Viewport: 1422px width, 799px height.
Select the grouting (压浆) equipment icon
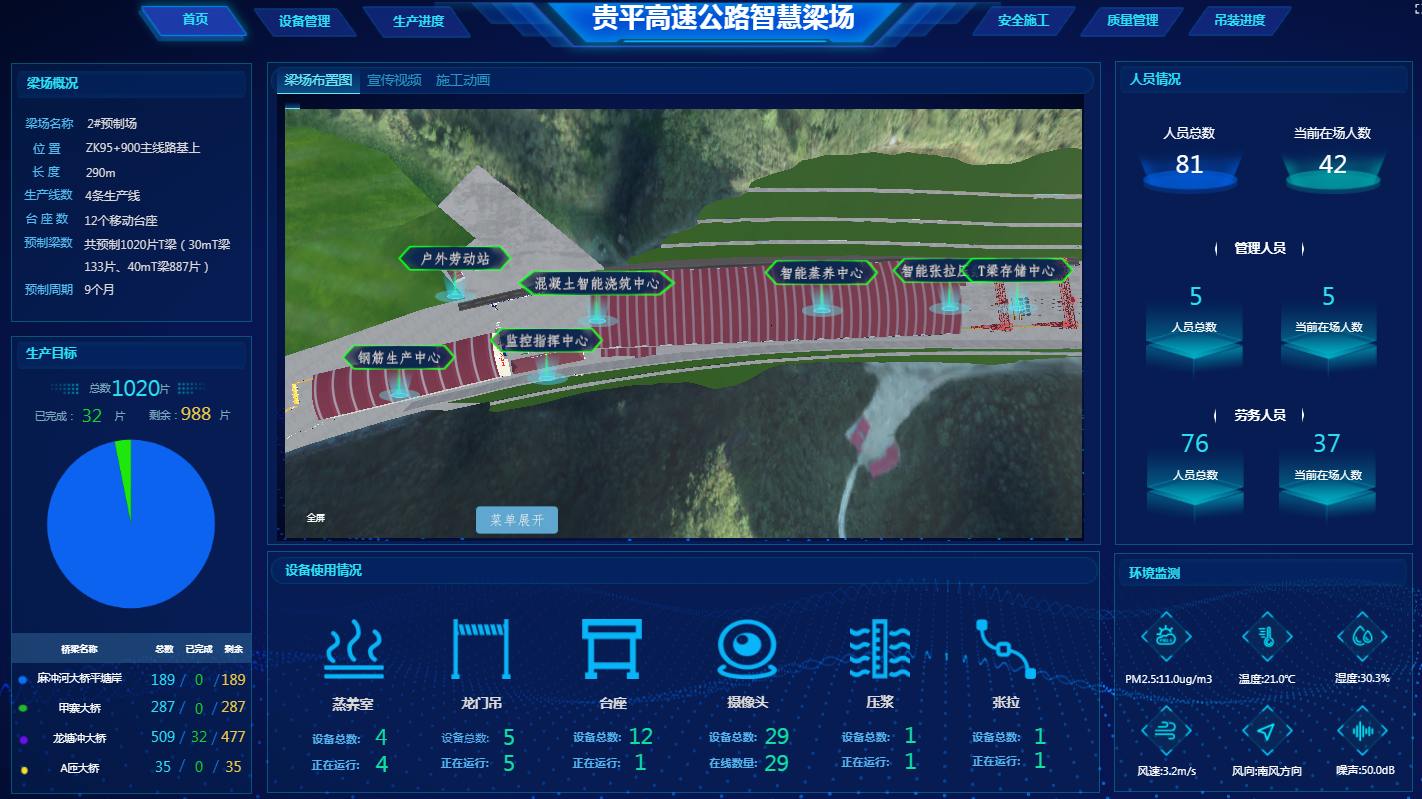[x=879, y=649]
